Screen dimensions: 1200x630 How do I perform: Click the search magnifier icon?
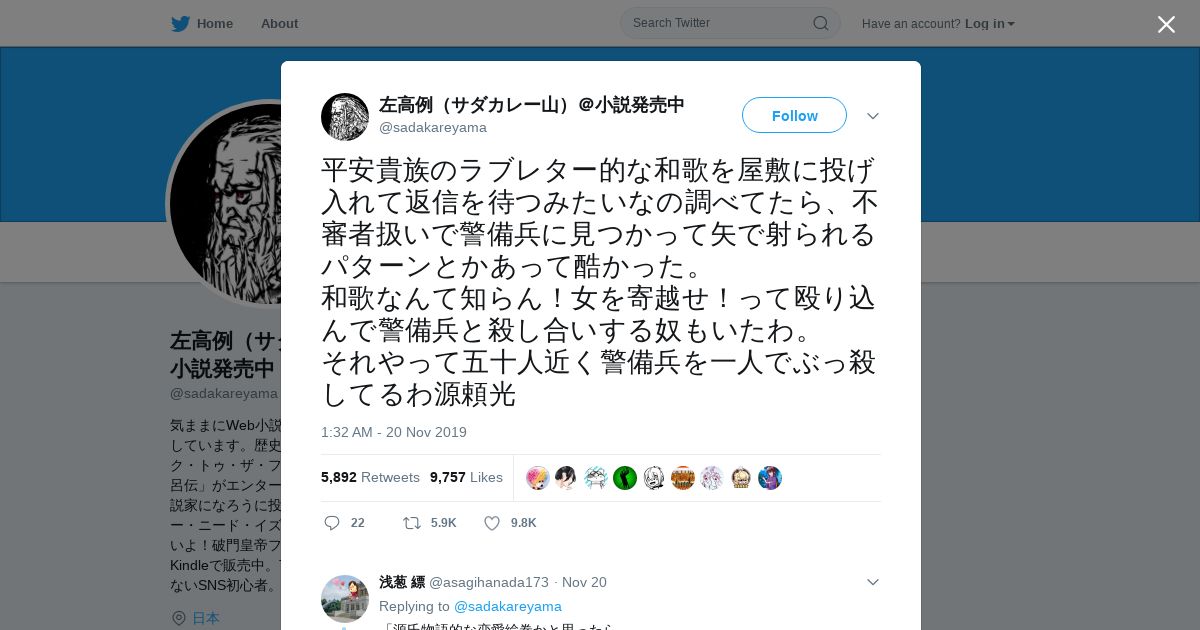(820, 23)
